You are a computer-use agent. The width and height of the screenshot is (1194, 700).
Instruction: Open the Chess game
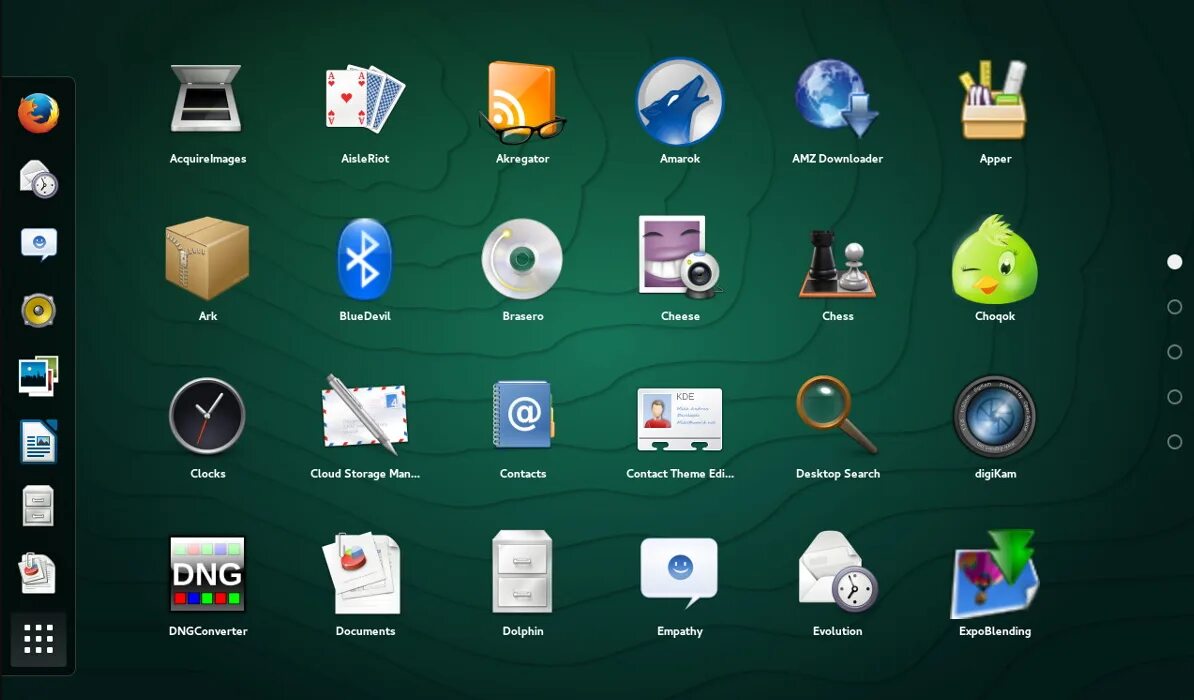[837, 263]
